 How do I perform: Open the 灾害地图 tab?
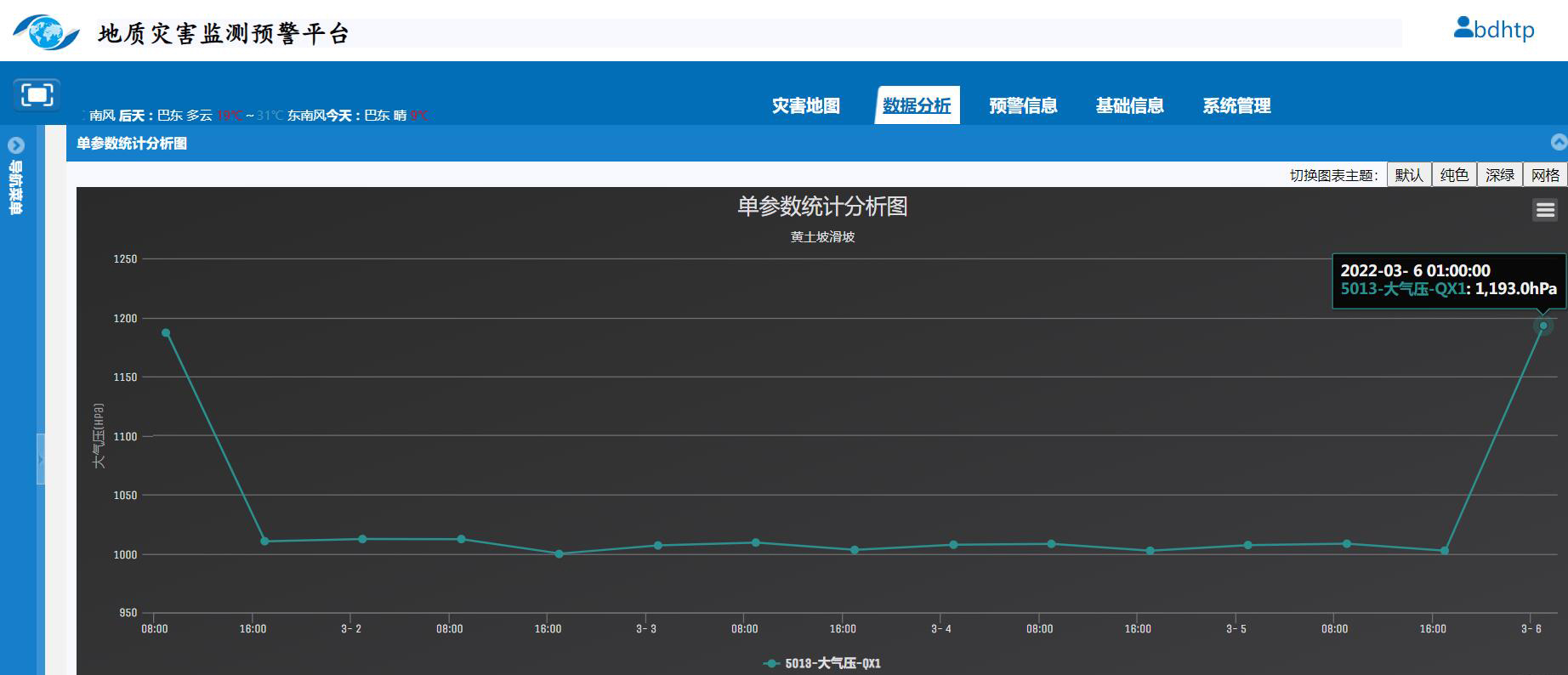click(805, 106)
